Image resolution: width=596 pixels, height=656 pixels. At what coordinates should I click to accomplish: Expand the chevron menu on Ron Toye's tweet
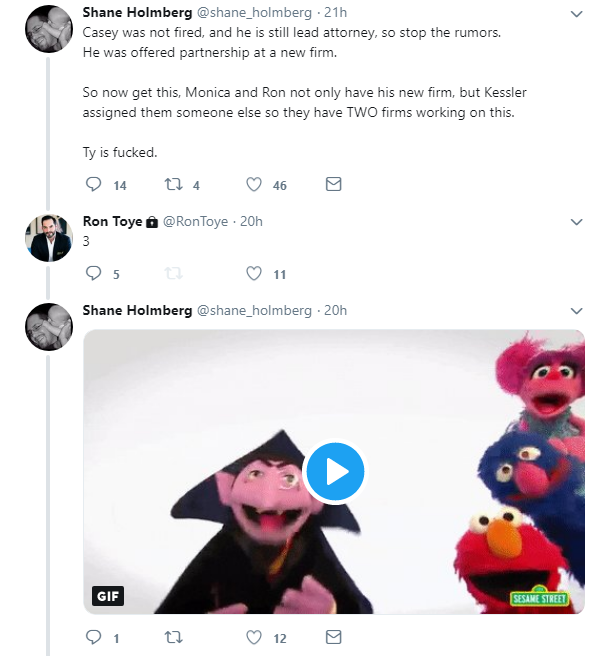[x=576, y=222]
